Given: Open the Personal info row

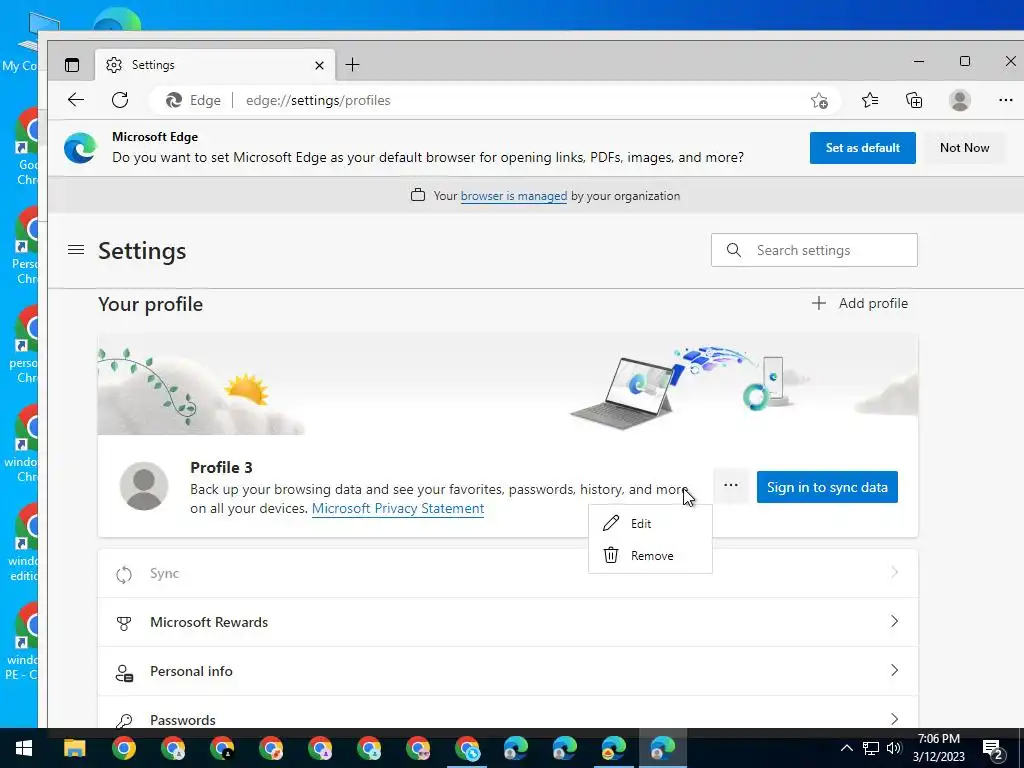Looking at the screenshot, I should click(507, 671).
